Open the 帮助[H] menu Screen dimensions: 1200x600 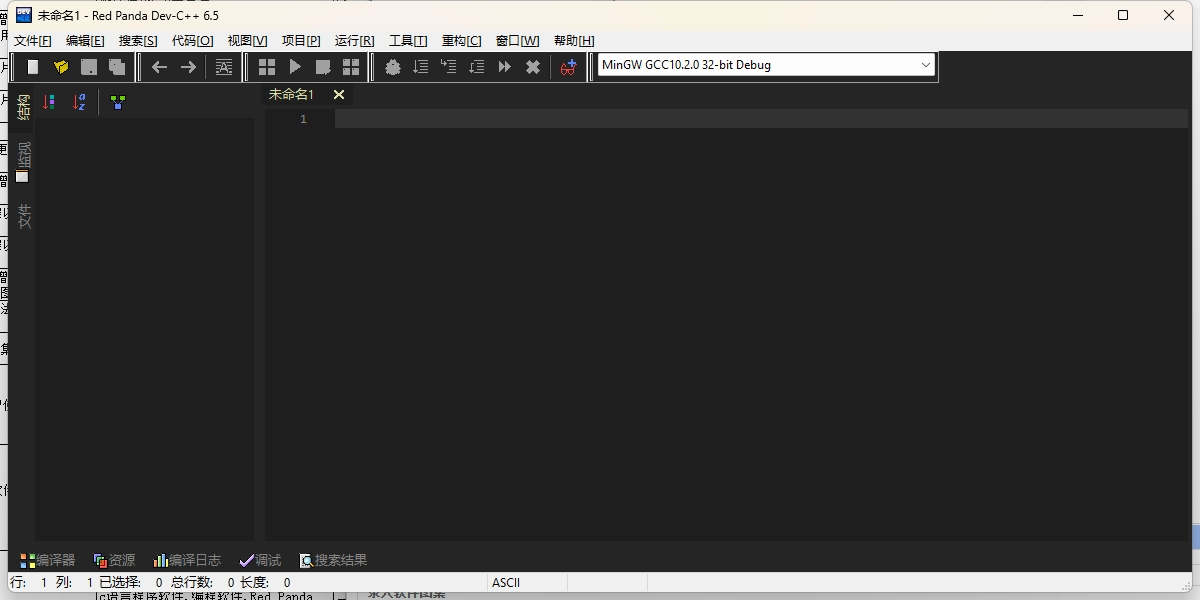pos(574,41)
